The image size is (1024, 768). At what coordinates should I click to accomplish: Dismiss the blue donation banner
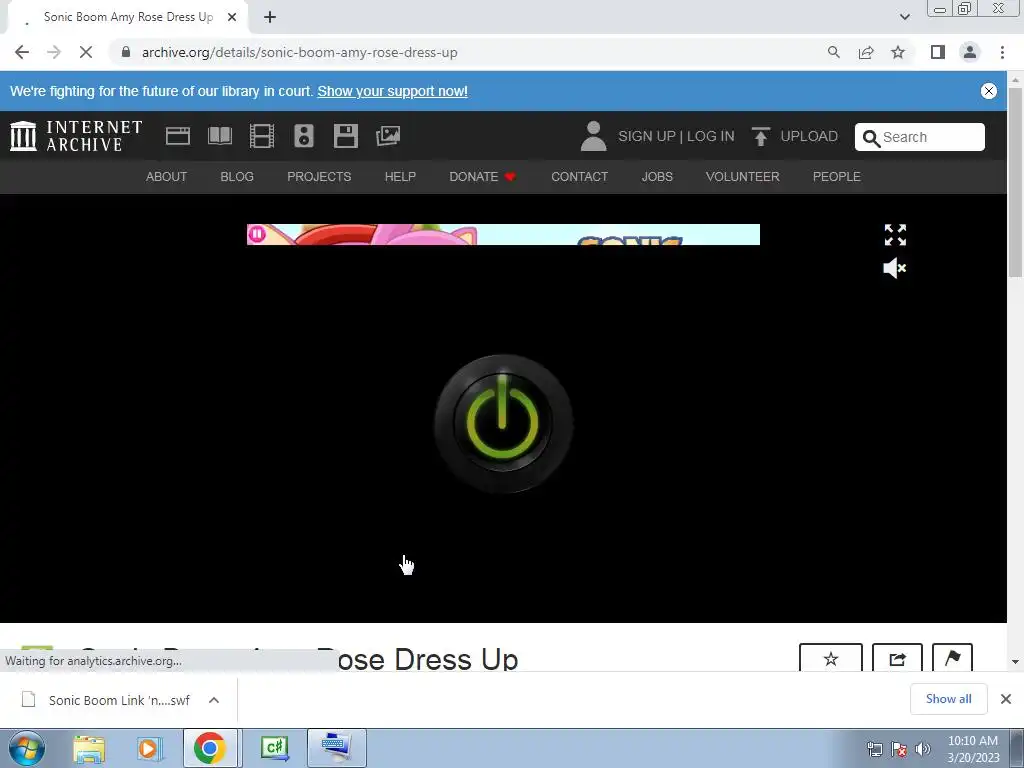(989, 91)
